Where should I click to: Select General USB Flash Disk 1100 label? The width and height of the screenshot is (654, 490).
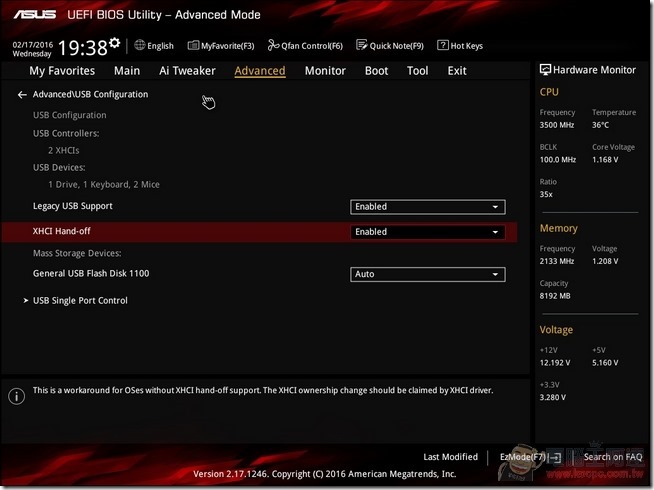(91, 274)
